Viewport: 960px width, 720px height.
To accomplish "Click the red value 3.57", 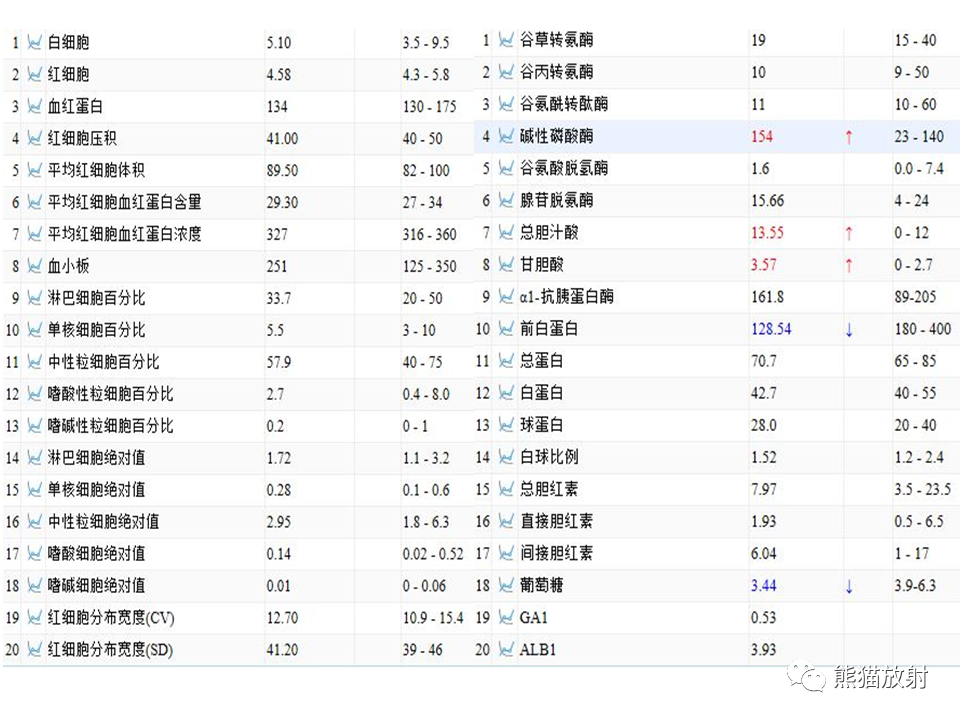I will (763, 264).
